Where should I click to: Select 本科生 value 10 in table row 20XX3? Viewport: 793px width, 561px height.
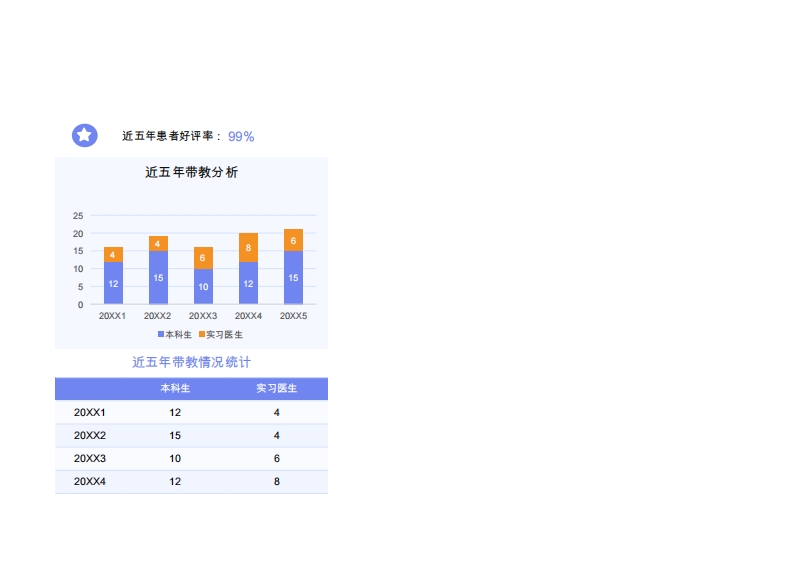175,459
